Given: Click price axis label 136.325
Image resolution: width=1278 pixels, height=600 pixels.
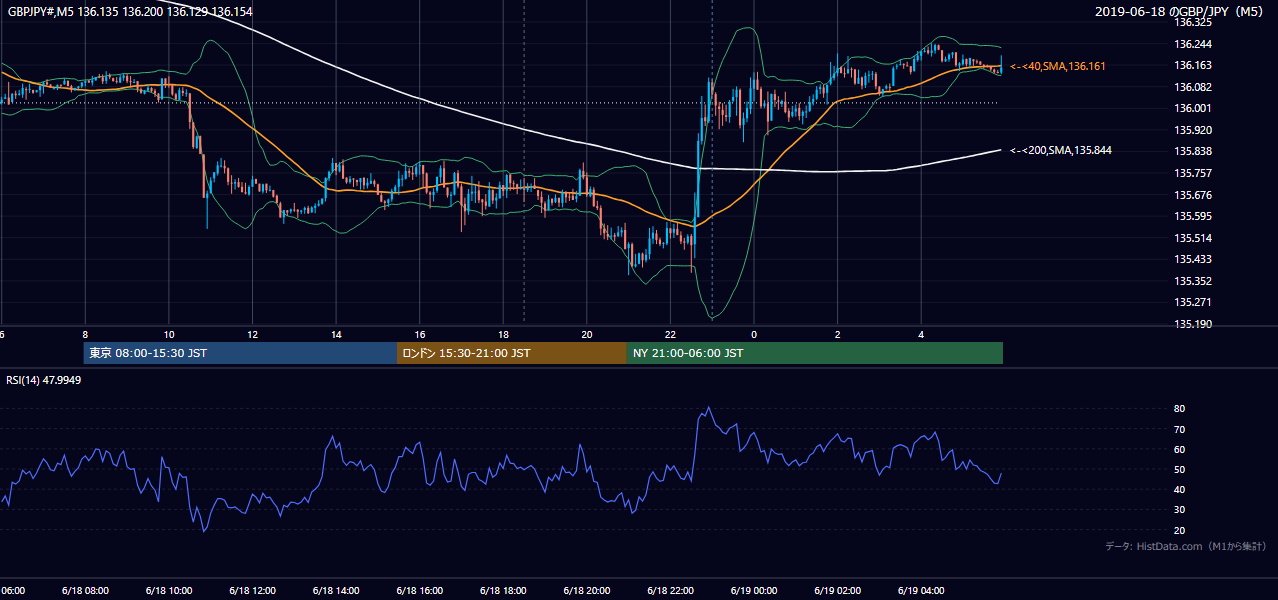Looking at the screenshot, I should pos(1193,22).
